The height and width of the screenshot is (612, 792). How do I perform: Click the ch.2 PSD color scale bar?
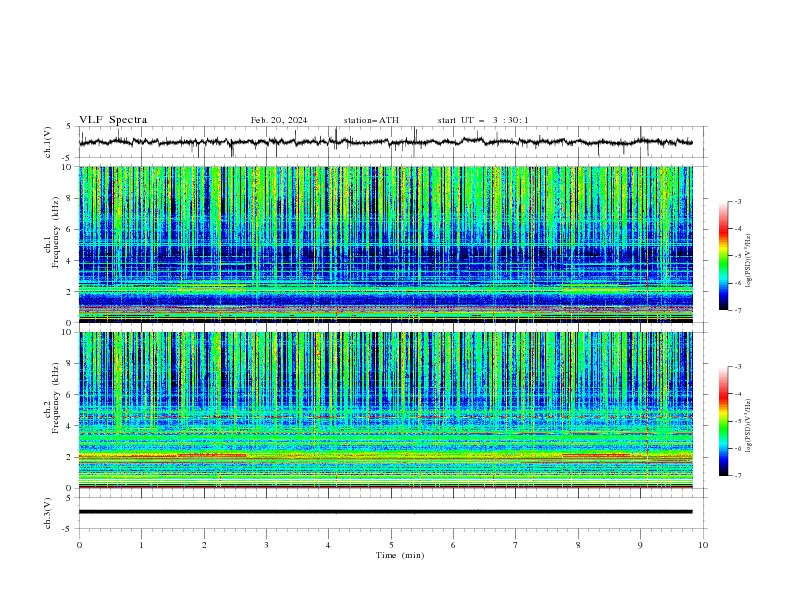[x=723, y=421]
